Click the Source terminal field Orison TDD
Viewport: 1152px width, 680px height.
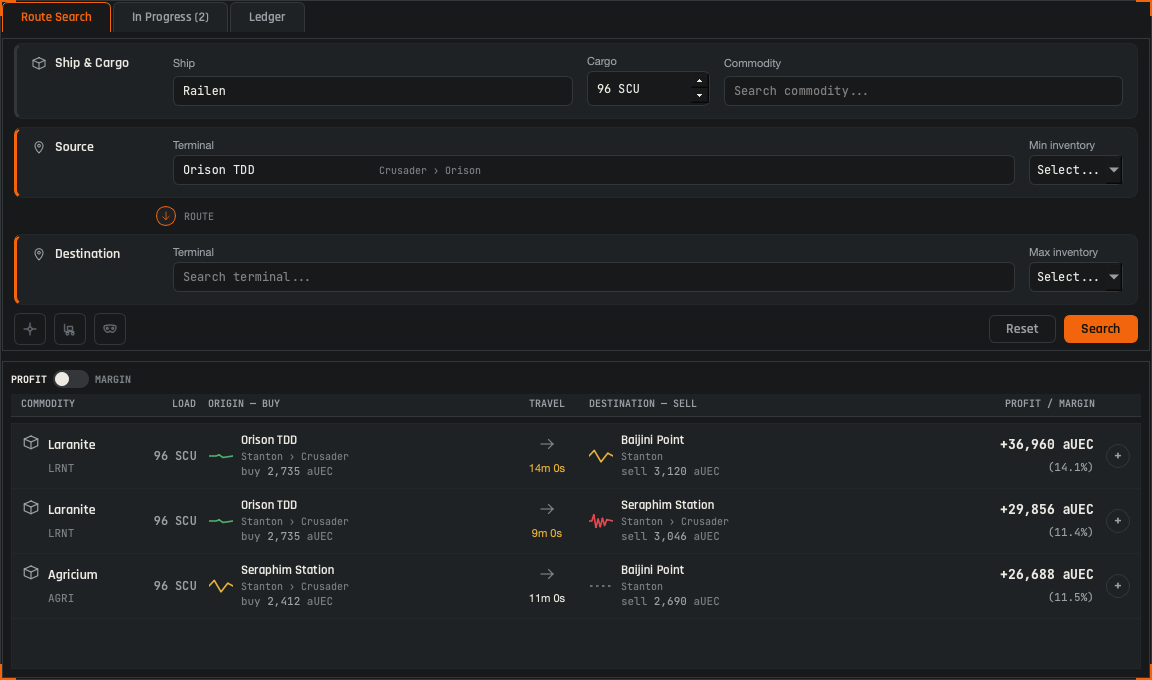coord(594,170)
